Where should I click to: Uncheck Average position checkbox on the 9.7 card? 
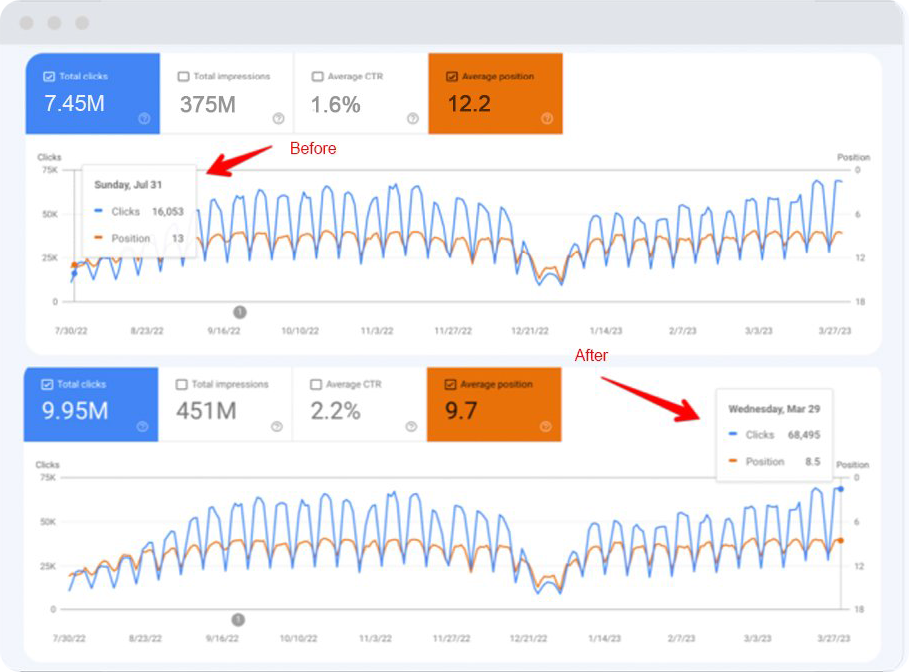point(450,384)
